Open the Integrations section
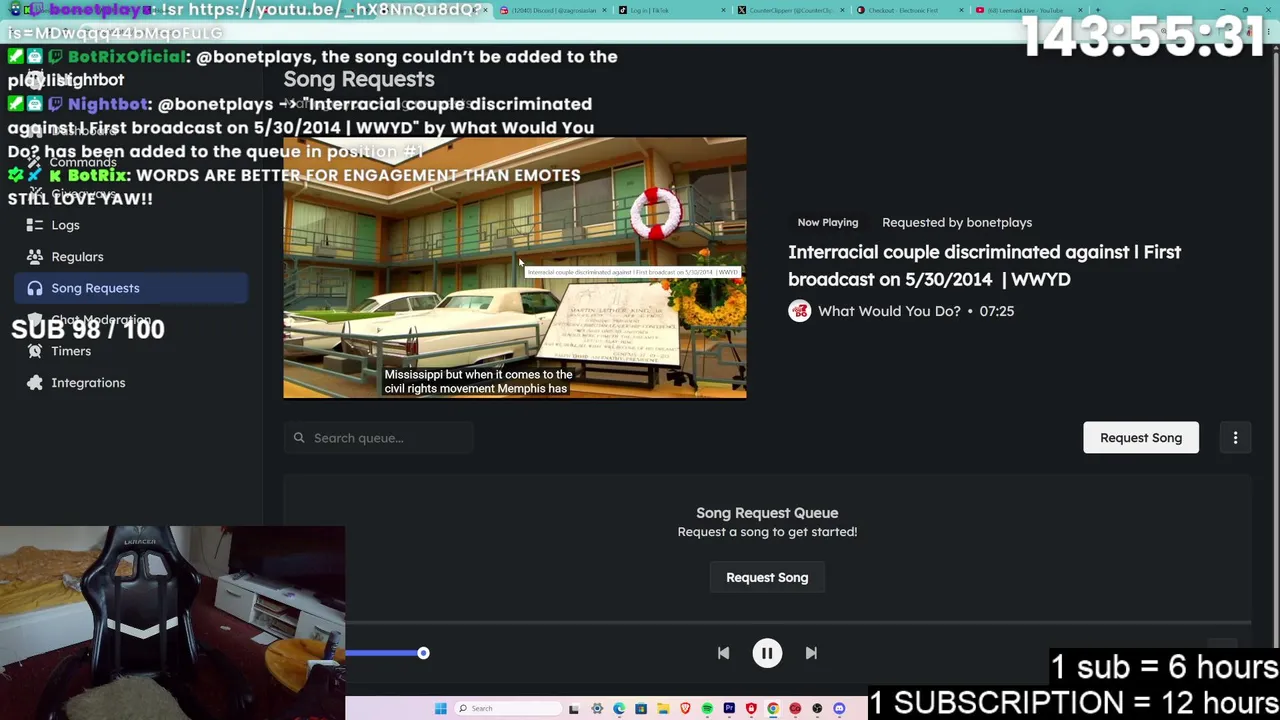The image size is (1280, 720). (x=88, y=383)
